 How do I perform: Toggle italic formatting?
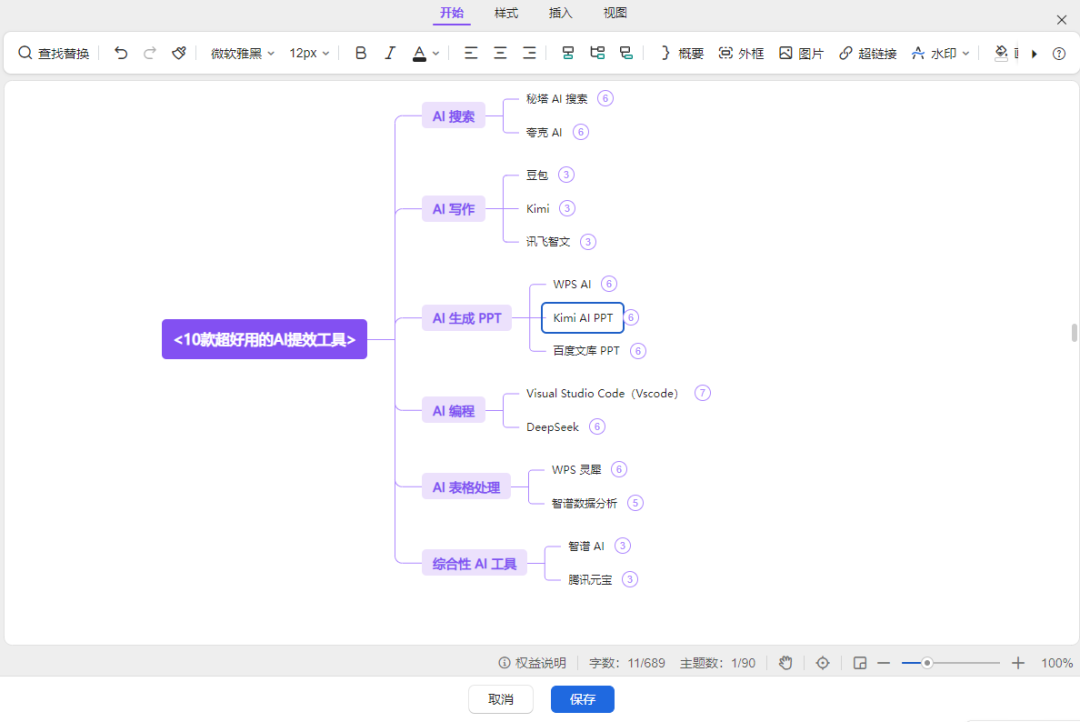click(x=390, y=53)
